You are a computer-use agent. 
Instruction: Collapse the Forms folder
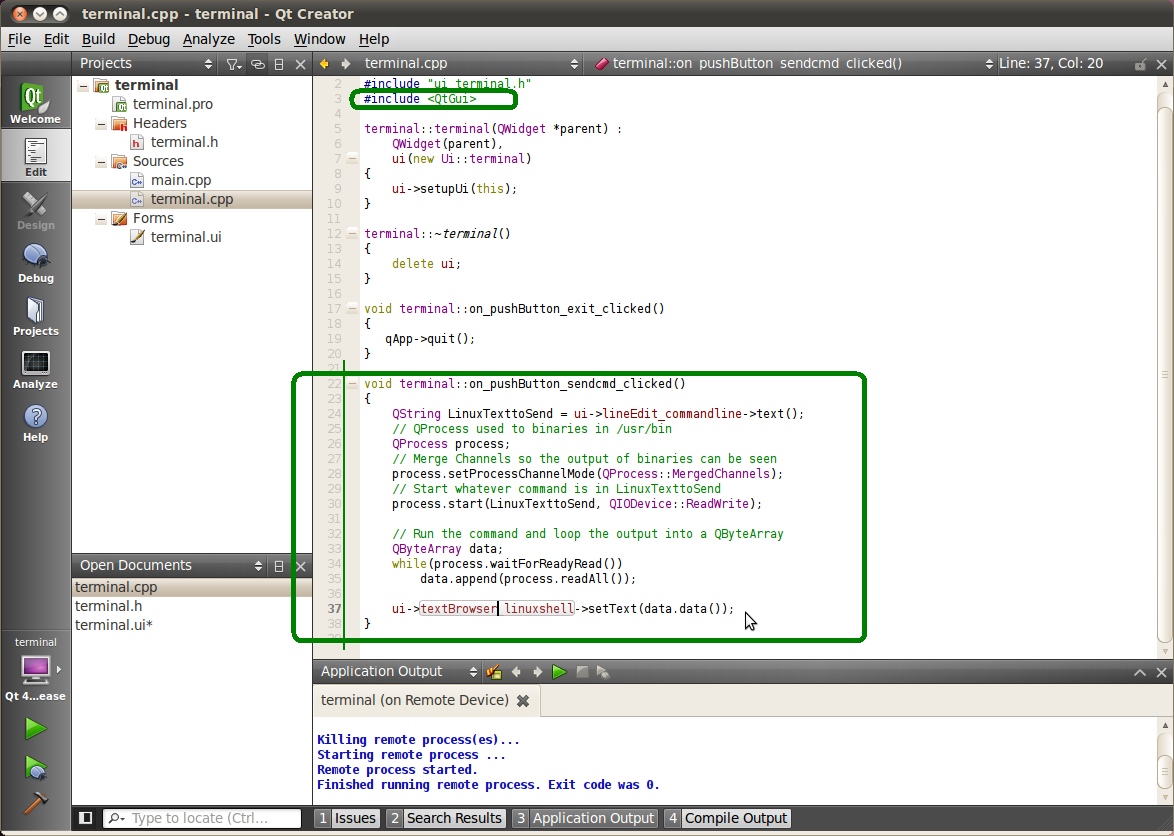click(x=101, y=219)
